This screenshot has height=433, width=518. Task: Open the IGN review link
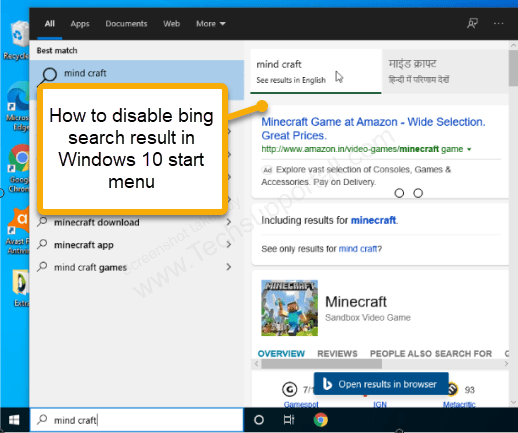(380, 404)
